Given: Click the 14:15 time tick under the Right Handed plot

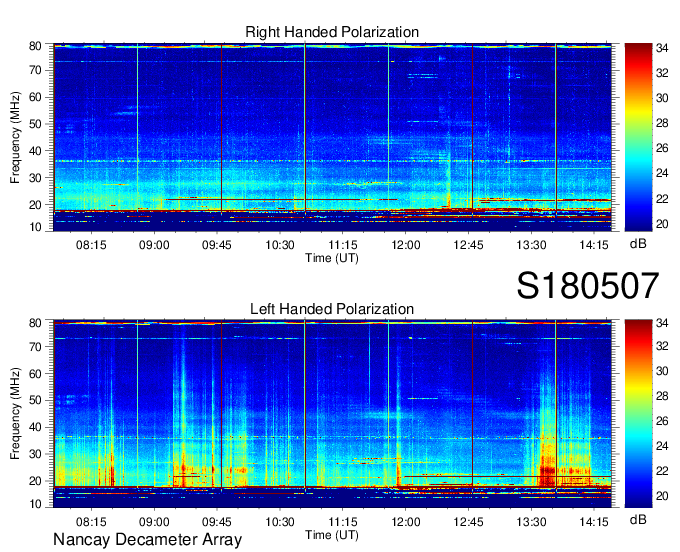Looking at the screenshot, I should tap(594, 245).
